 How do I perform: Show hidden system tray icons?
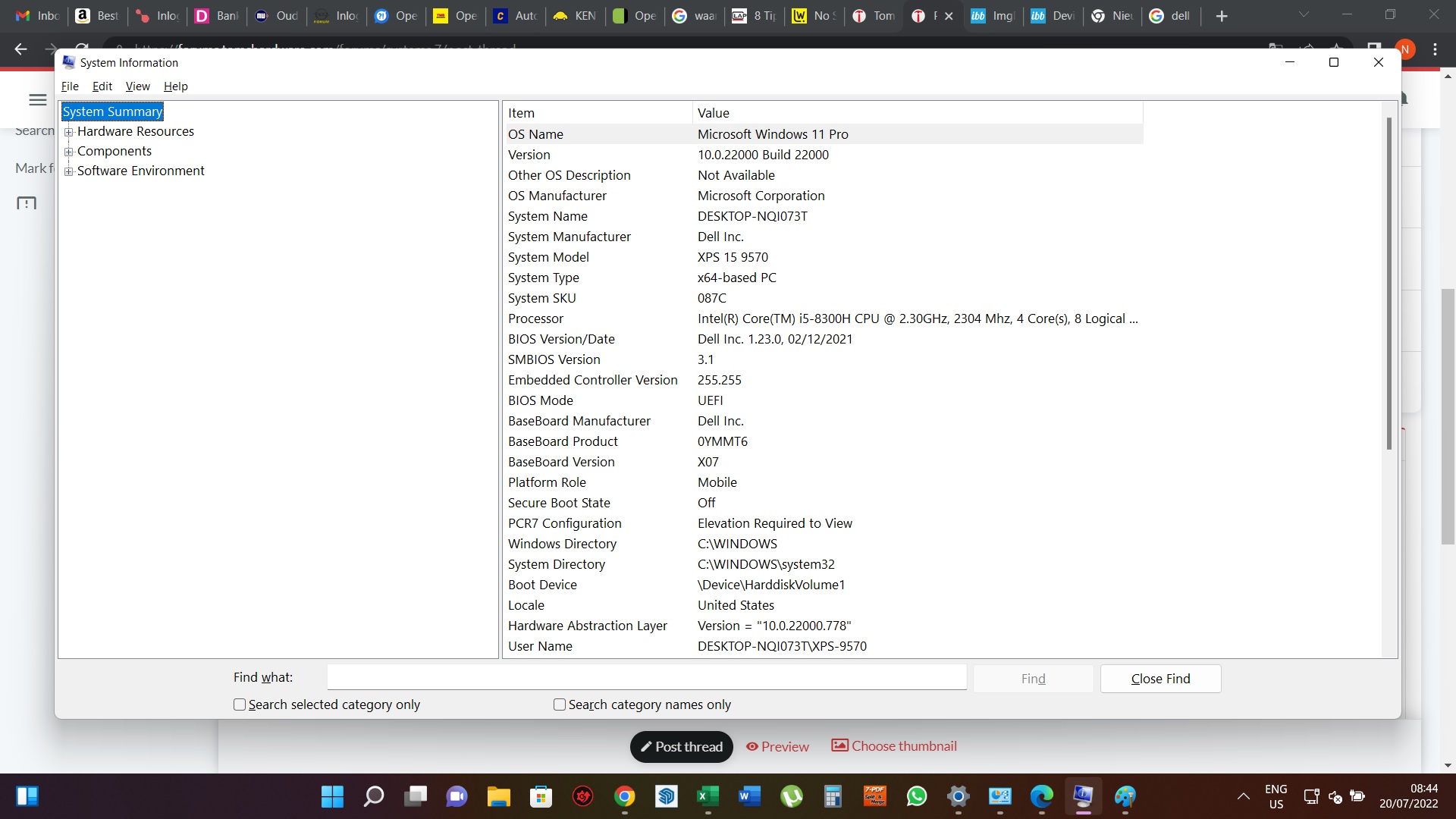click(1244, 796)
